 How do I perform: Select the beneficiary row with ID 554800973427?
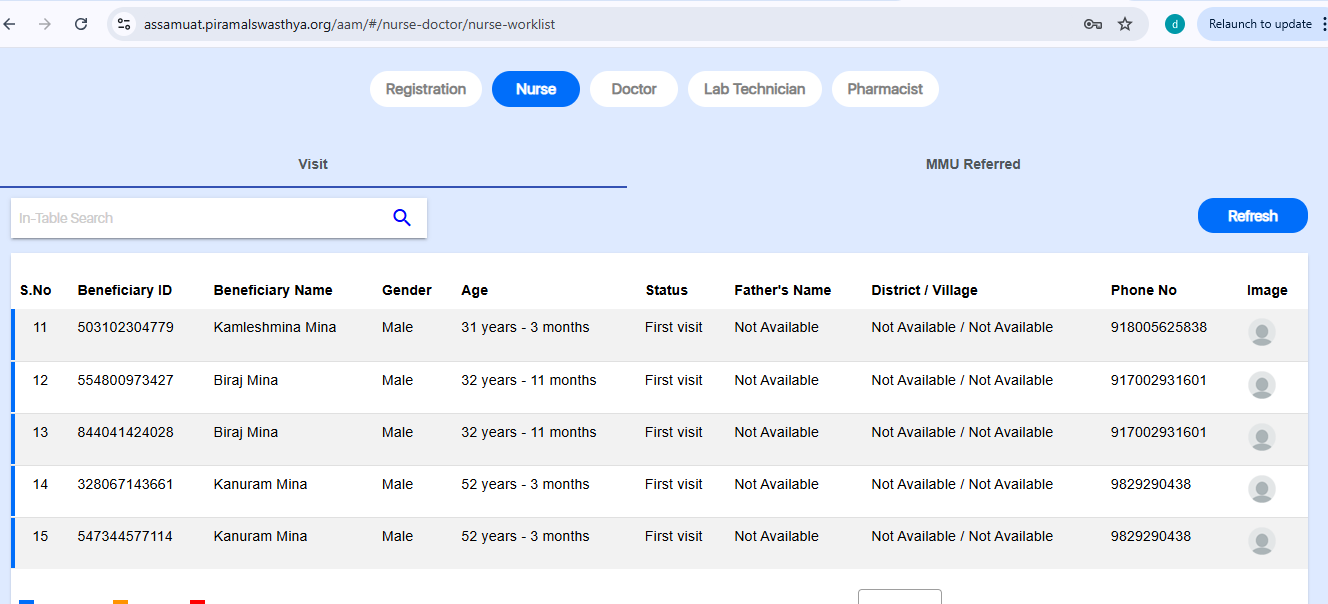click(125, 380)
